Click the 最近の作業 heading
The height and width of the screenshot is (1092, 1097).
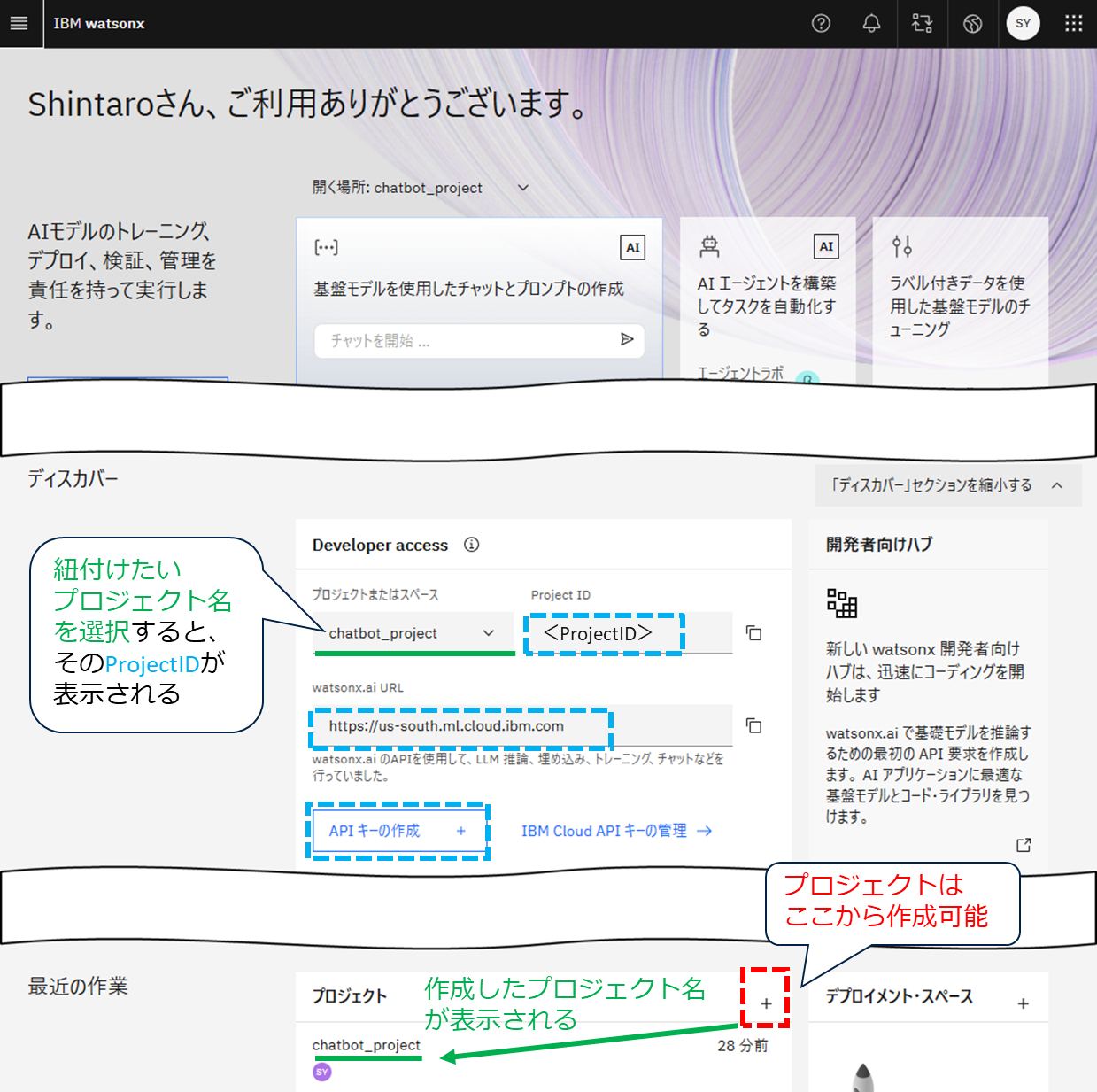coord(78,986)
